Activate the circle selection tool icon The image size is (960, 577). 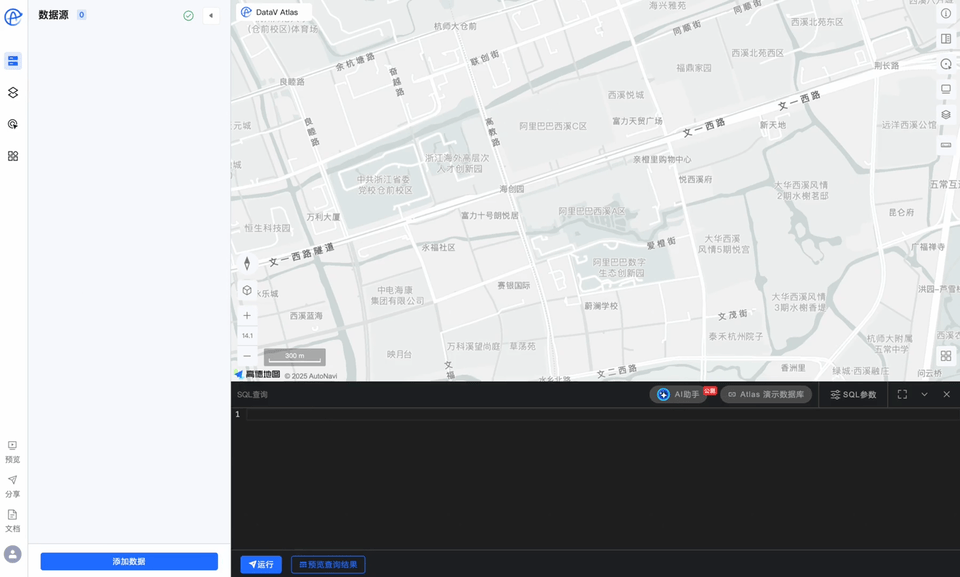coord(946,64)
